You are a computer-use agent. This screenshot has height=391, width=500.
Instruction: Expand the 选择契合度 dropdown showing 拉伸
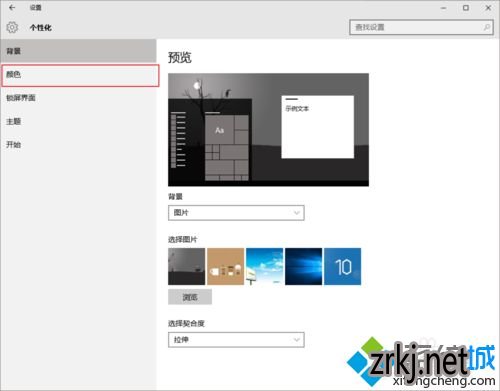(x=236, y=340)
